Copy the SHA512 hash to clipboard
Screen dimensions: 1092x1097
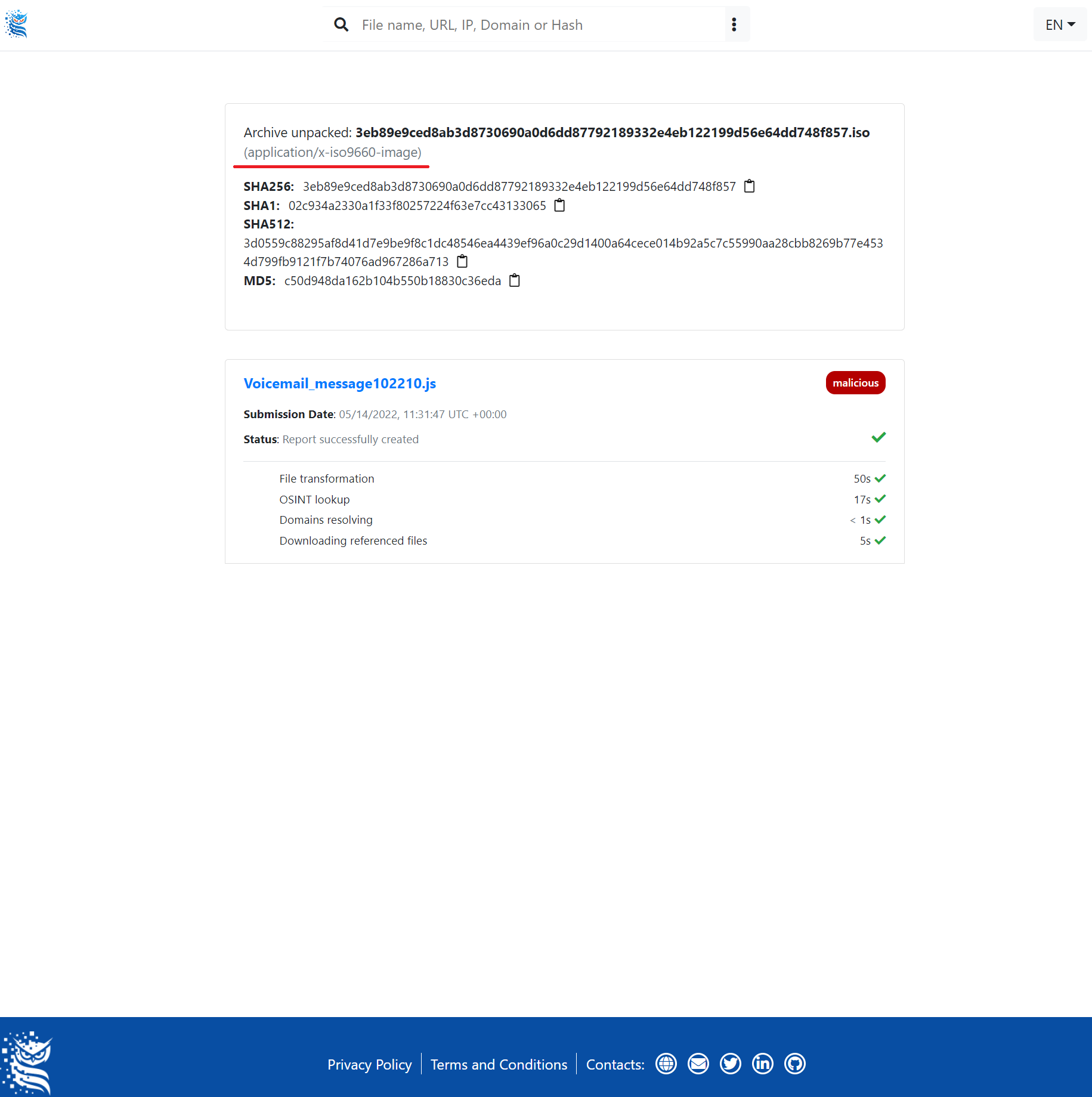pos(462,261)
